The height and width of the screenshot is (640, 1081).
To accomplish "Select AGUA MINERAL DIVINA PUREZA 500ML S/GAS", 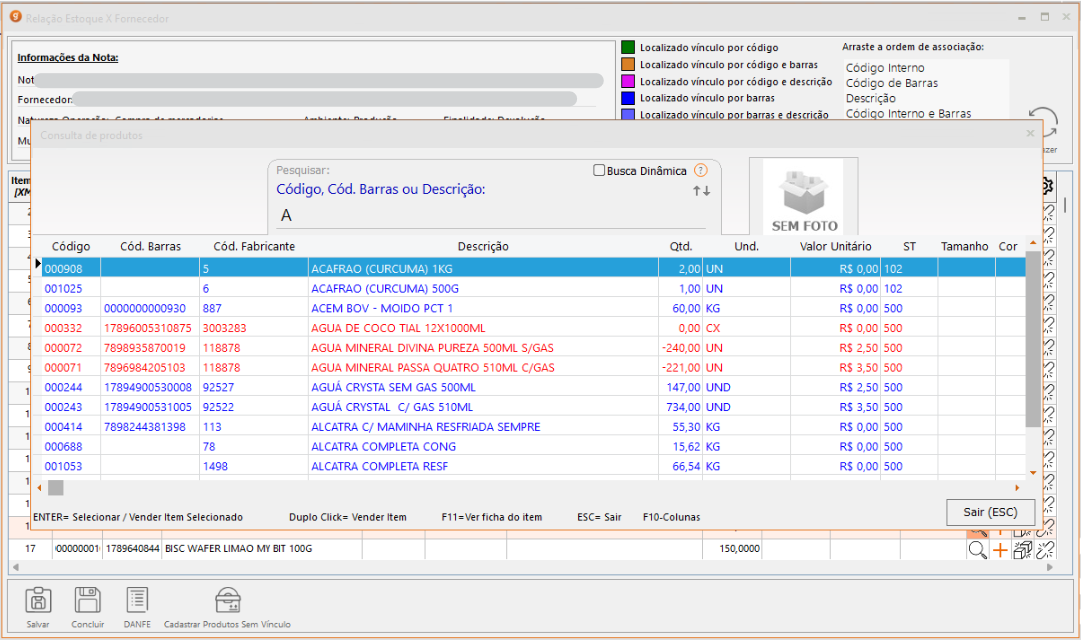I will [534, 348].
